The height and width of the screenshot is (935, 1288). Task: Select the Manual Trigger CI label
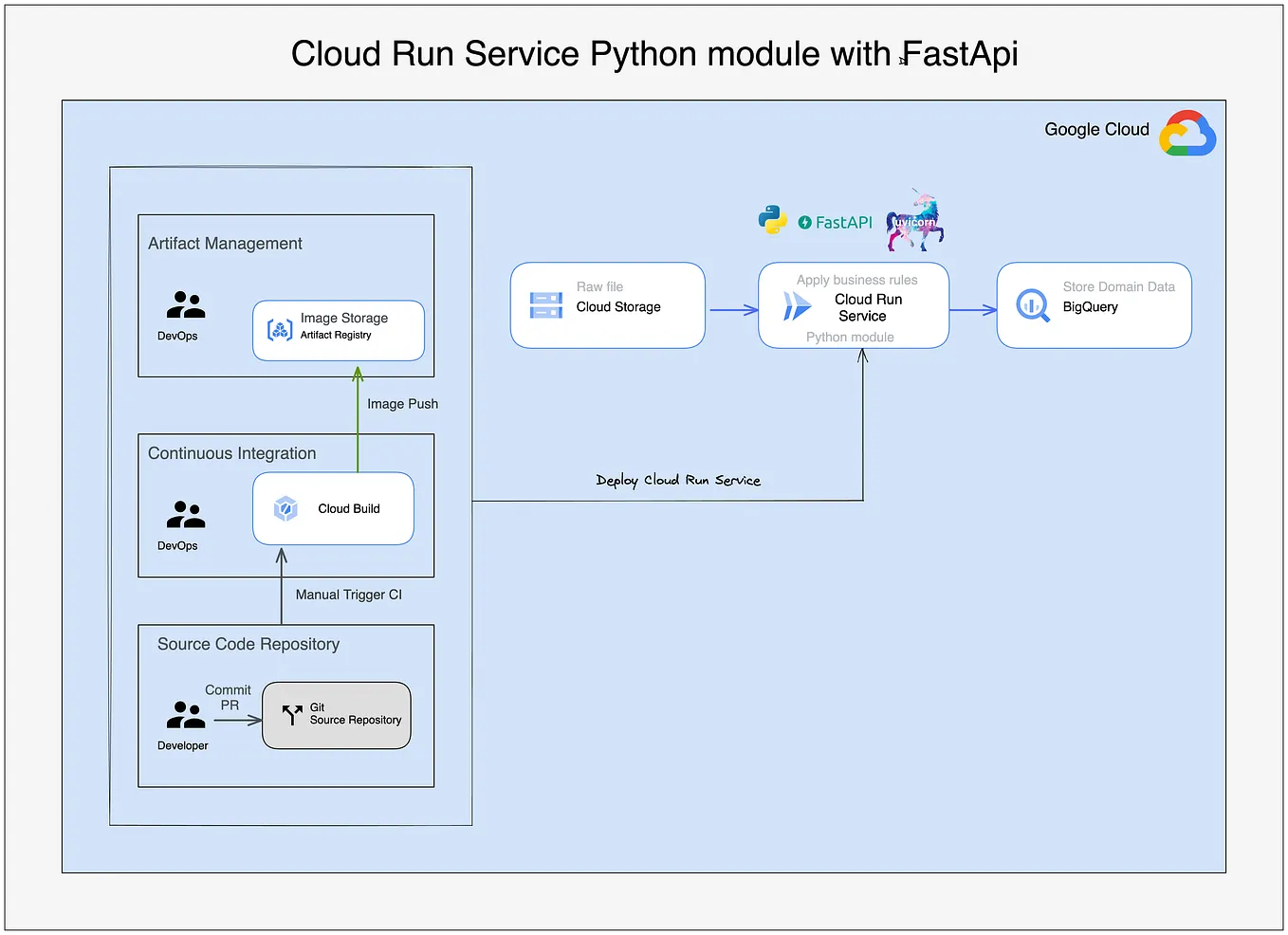pyautogui.click(x=349, y=595)
